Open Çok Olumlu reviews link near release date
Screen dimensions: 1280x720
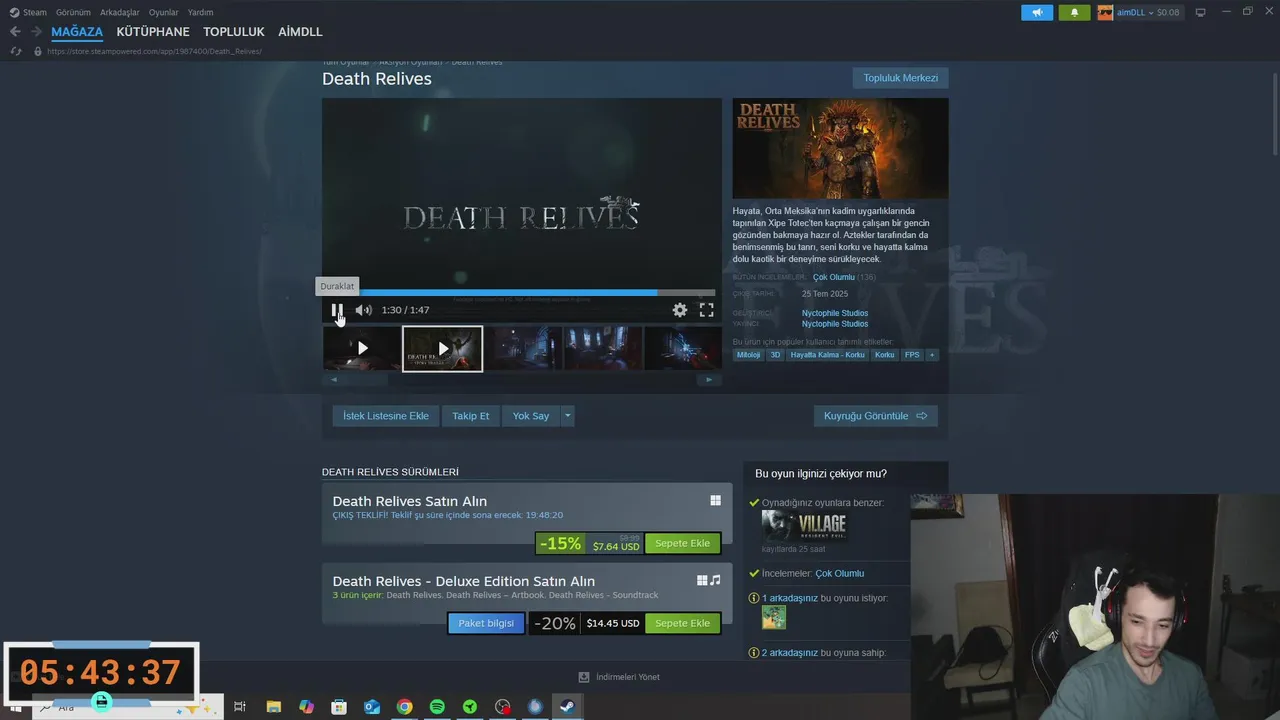coord(834,277)
